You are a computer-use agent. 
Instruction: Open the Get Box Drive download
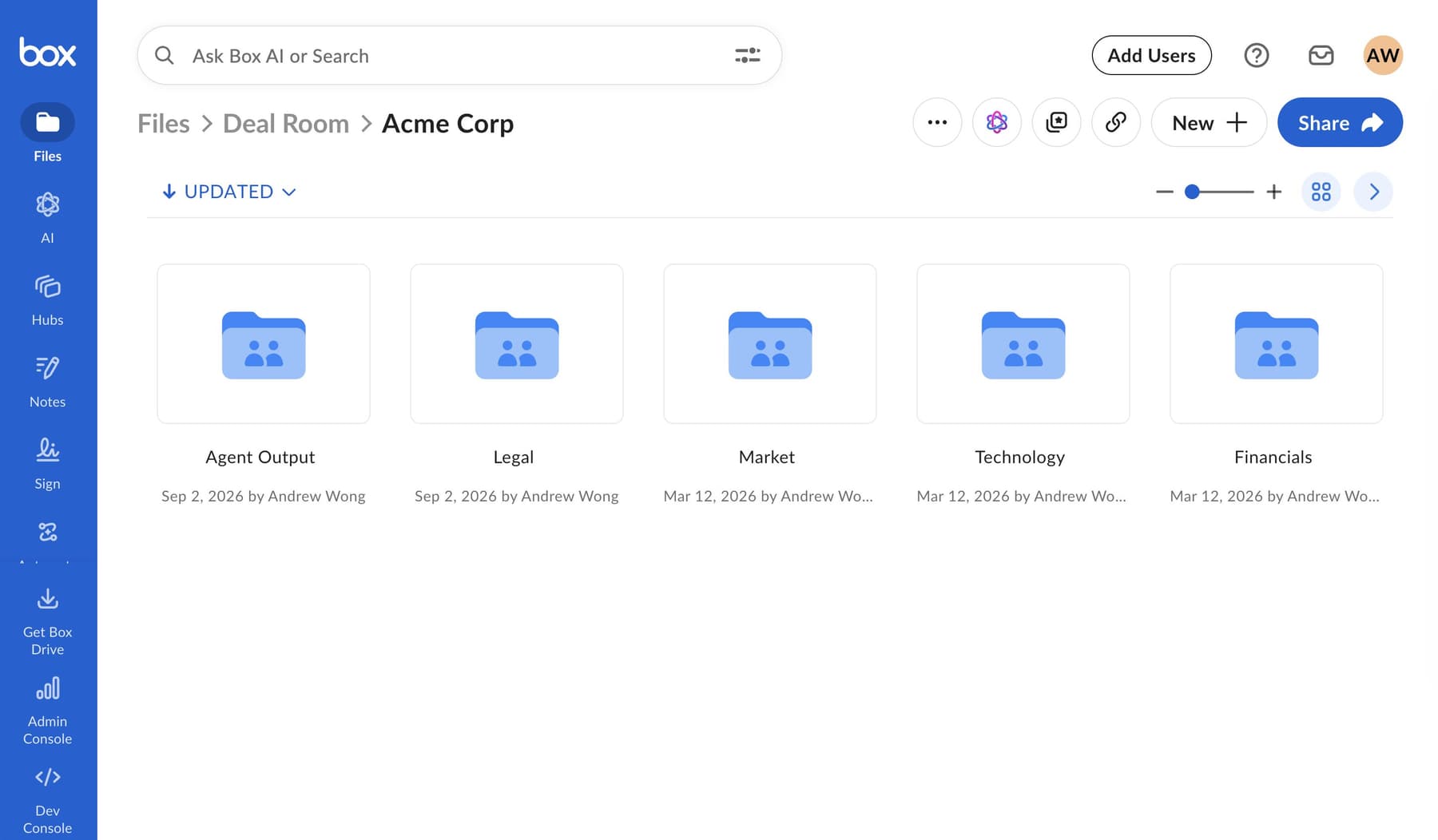click(x=48, y=622)
